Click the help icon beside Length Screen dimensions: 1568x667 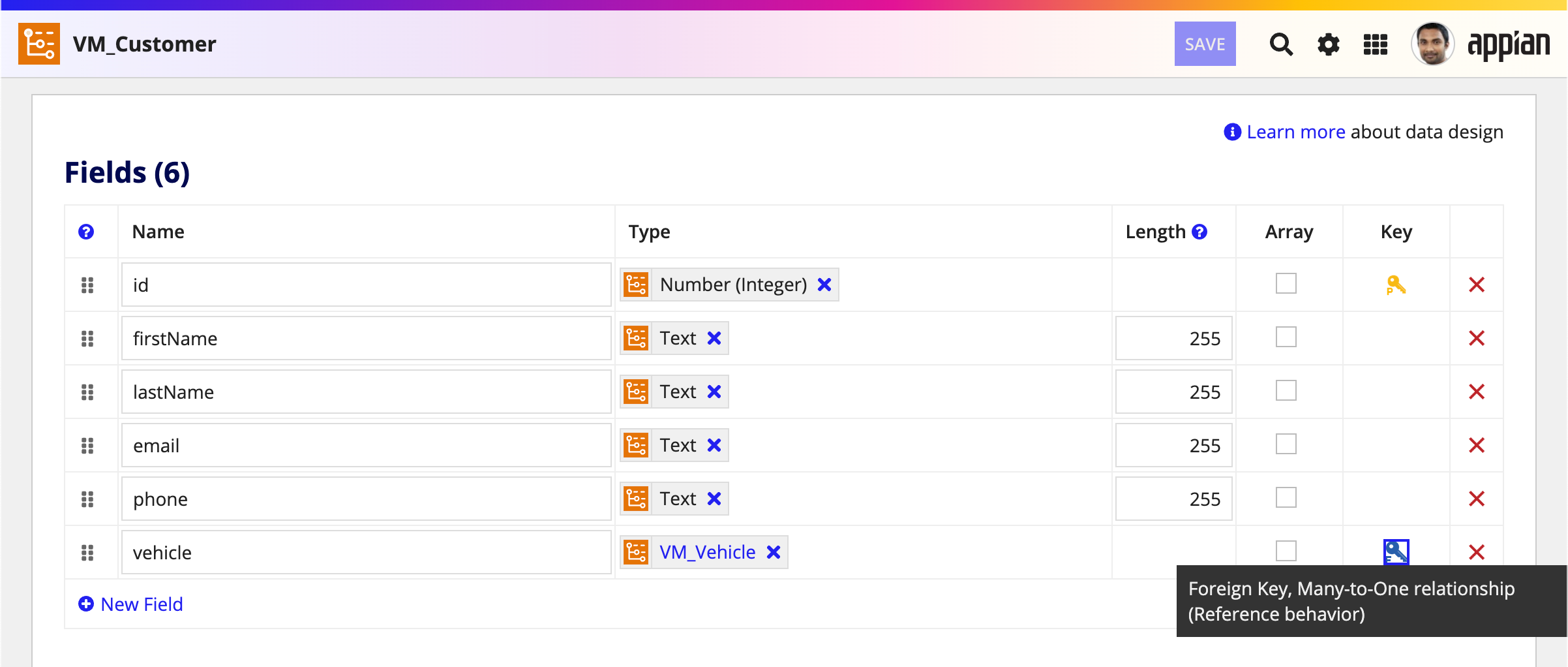[1199, 232]
